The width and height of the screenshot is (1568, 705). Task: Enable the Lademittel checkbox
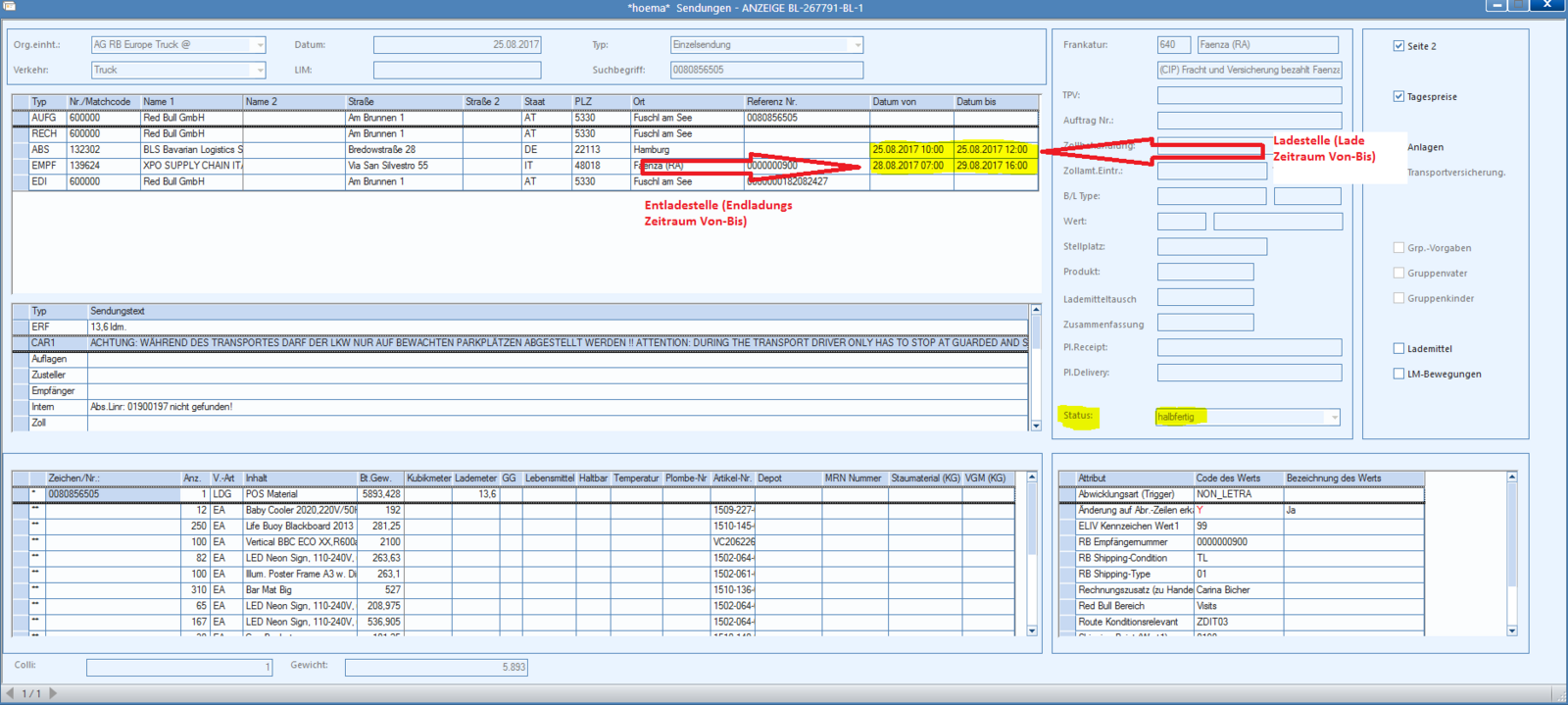tap(1398, 348)
